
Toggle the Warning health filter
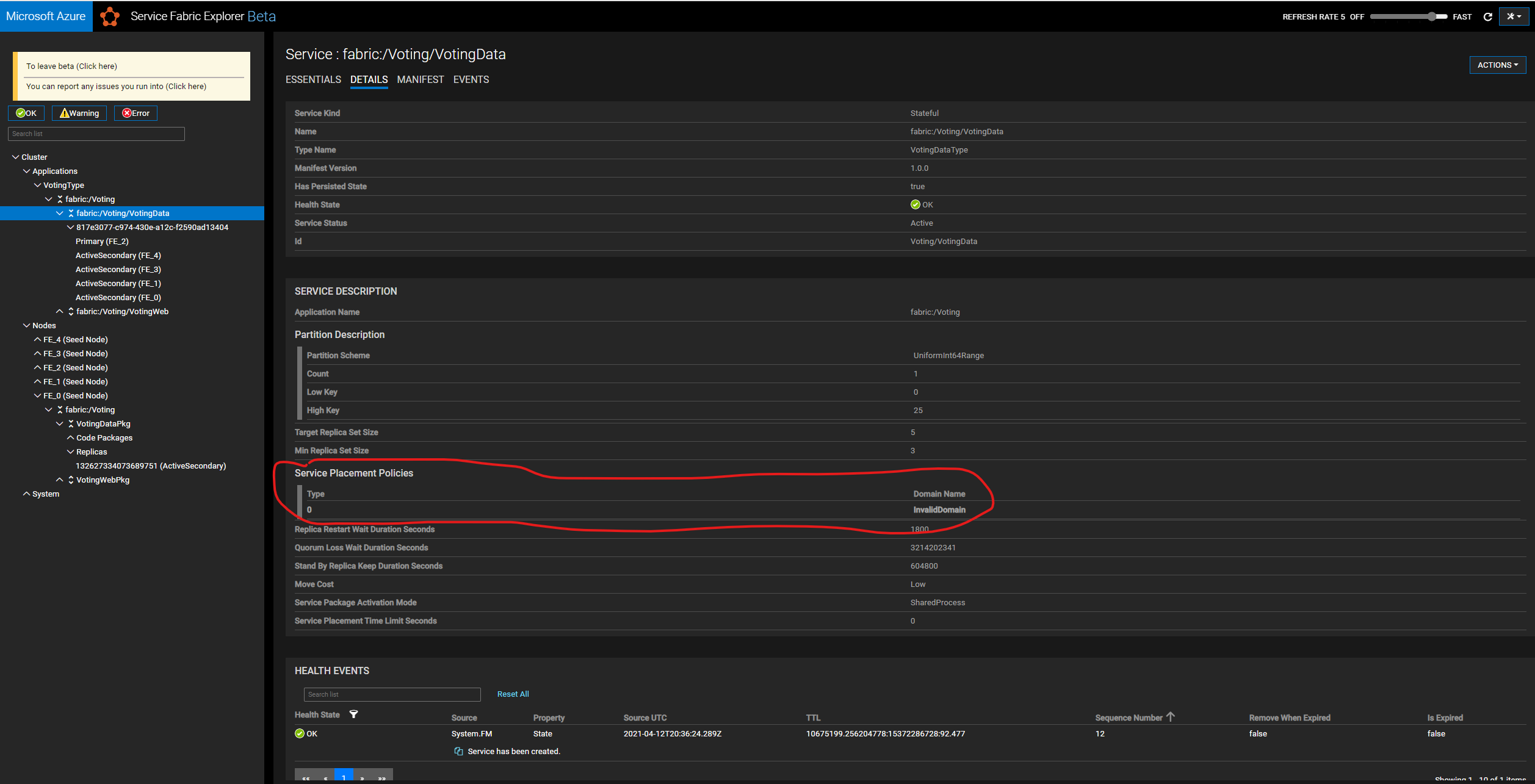click(x=79, y=113)
